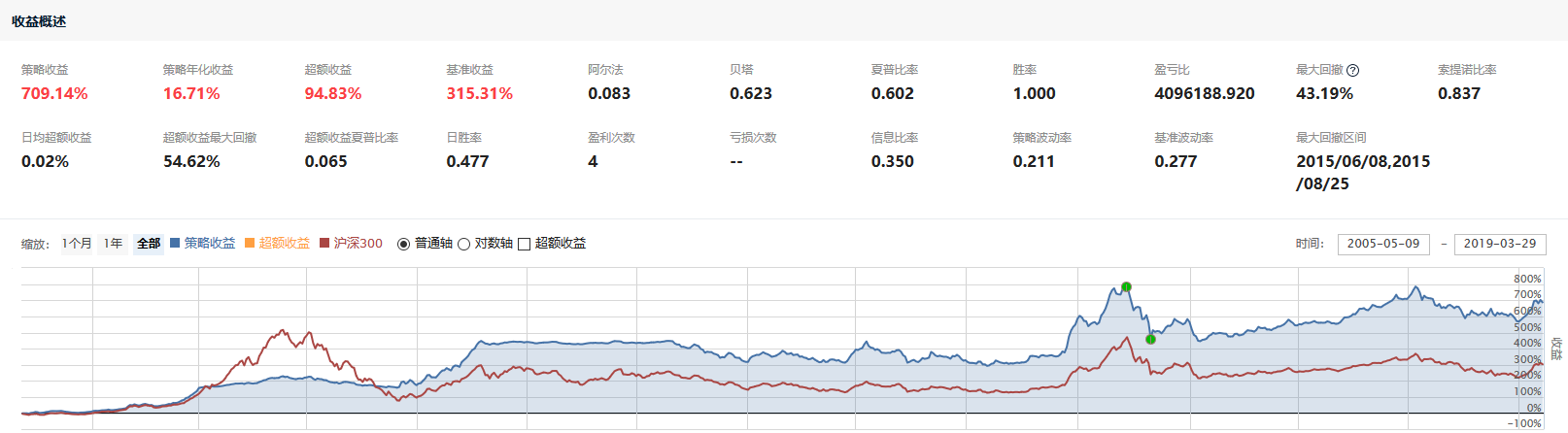Click the 收益概述 section header
The image size is (1568, 433).
pyautogui.click(x=39, y=21)
